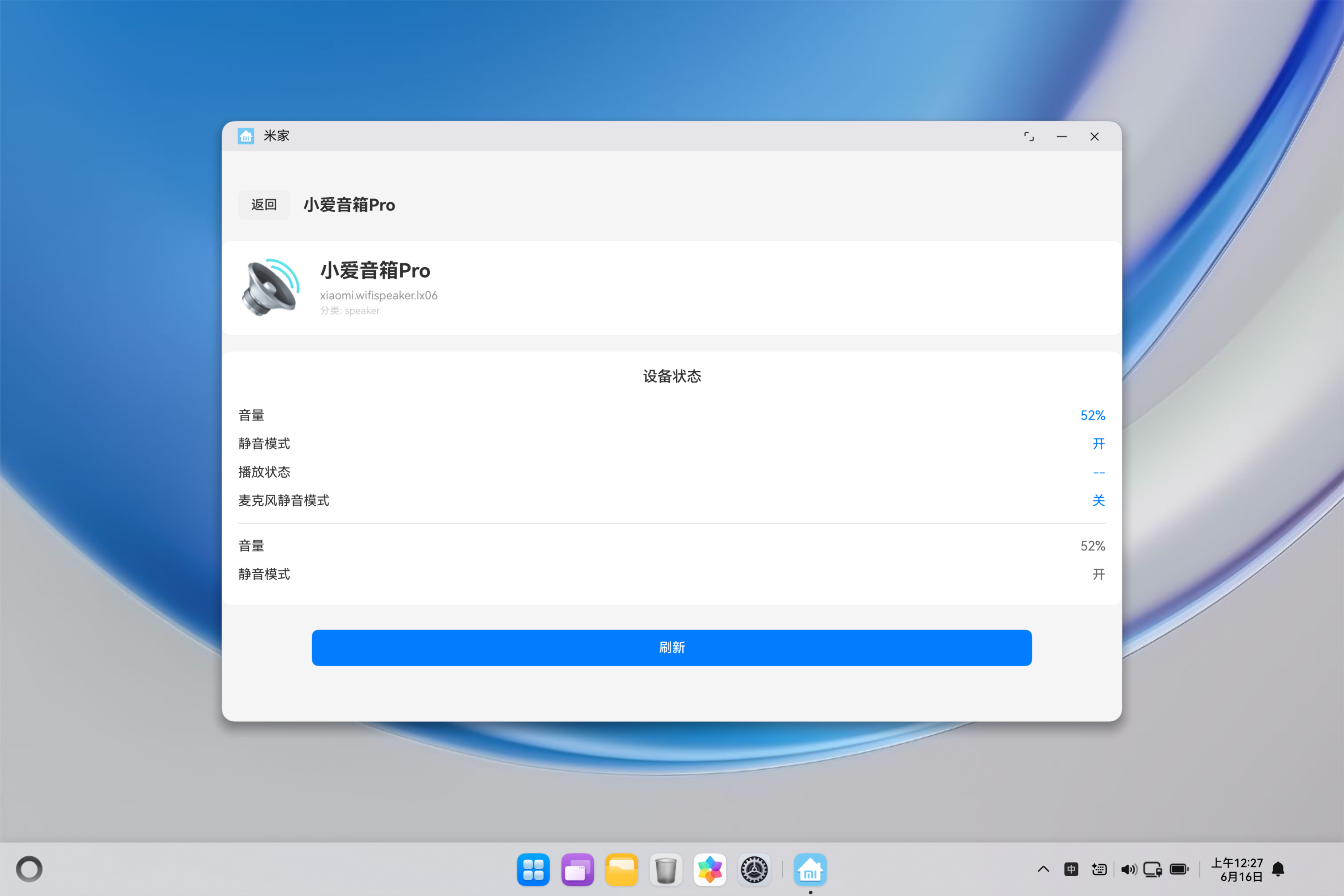The width and height of the screenshot is (1344, 896).
Task: Click the 设备状态 section heading
Action: (x=672, y=376)
